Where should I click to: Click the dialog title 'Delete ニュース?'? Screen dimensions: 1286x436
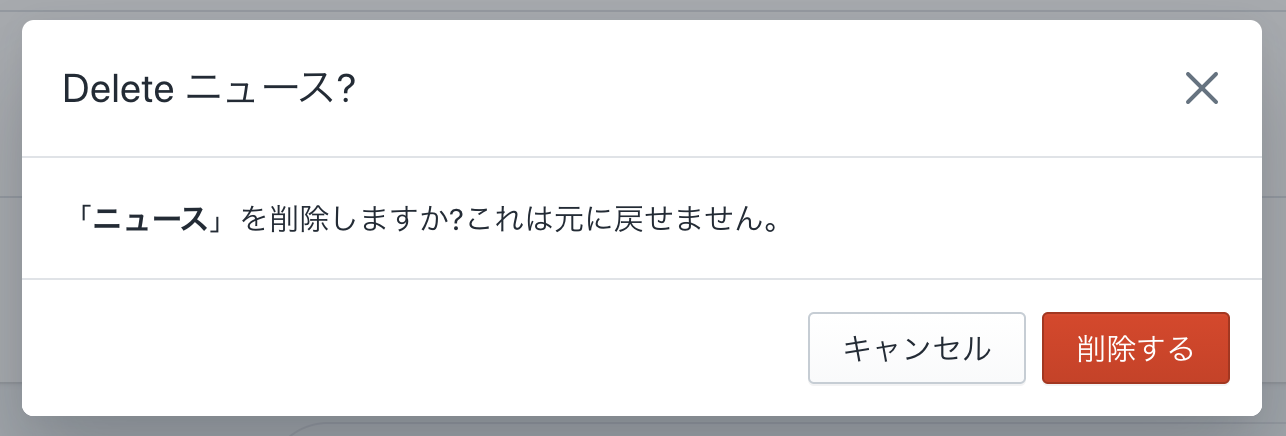coord(209,89)
